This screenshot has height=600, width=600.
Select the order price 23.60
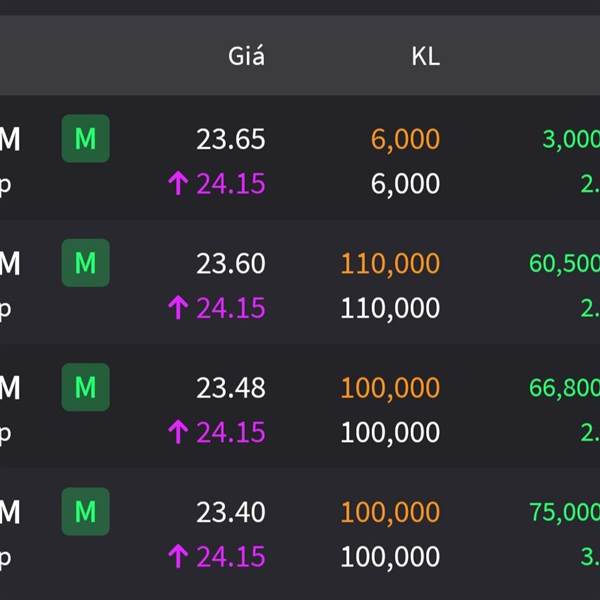(231, 263)
